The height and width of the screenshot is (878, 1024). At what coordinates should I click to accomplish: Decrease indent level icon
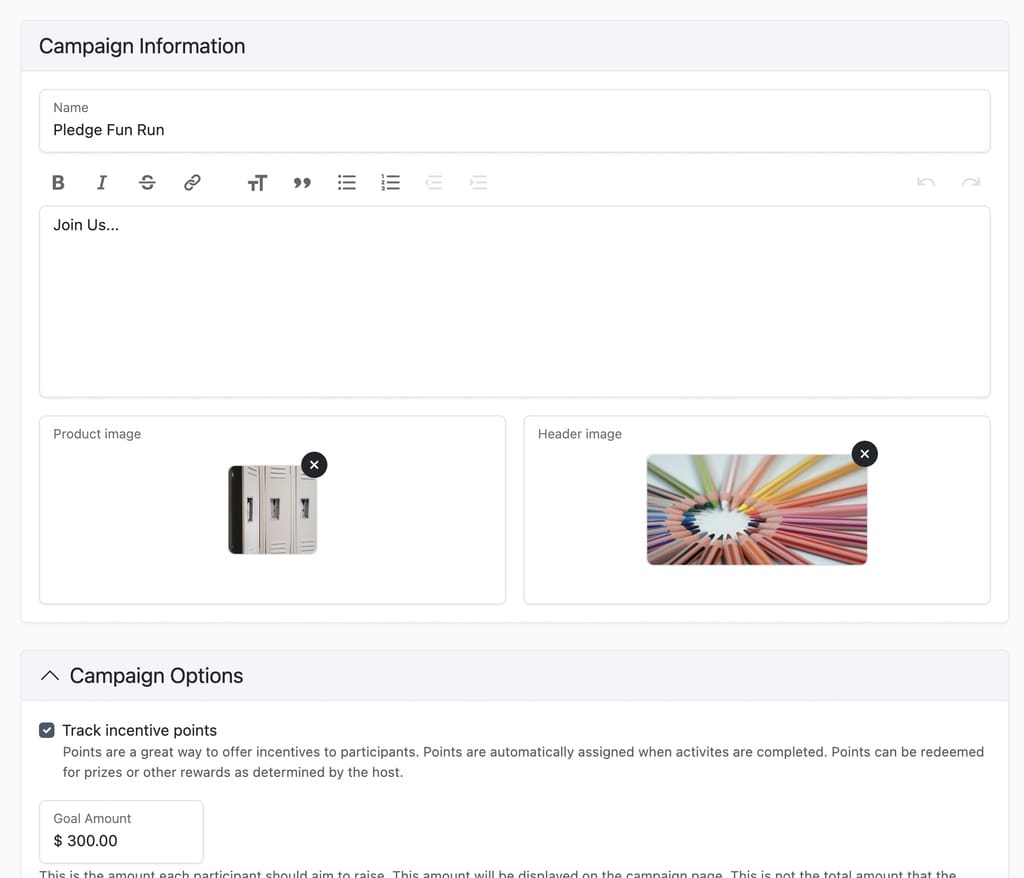(434, 182)
